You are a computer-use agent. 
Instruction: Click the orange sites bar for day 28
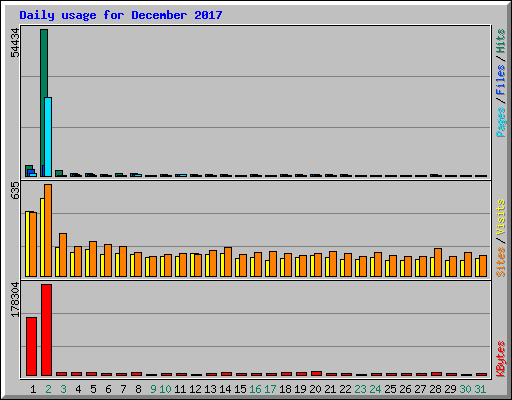click(x=438, y=262)
